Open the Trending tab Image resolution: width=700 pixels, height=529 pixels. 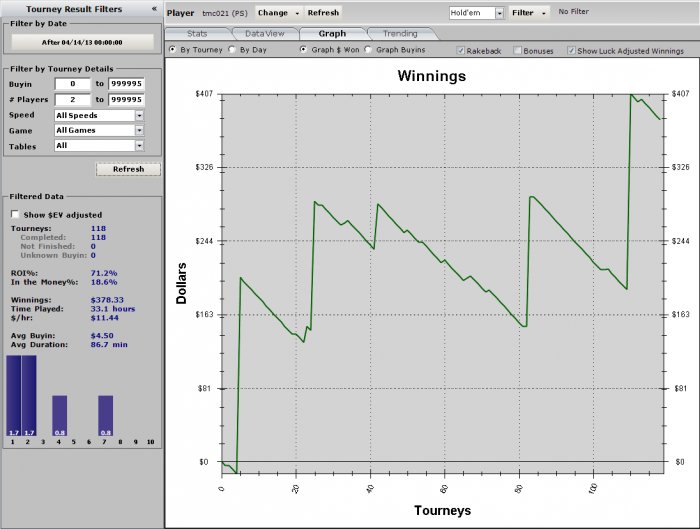(400, 34)
